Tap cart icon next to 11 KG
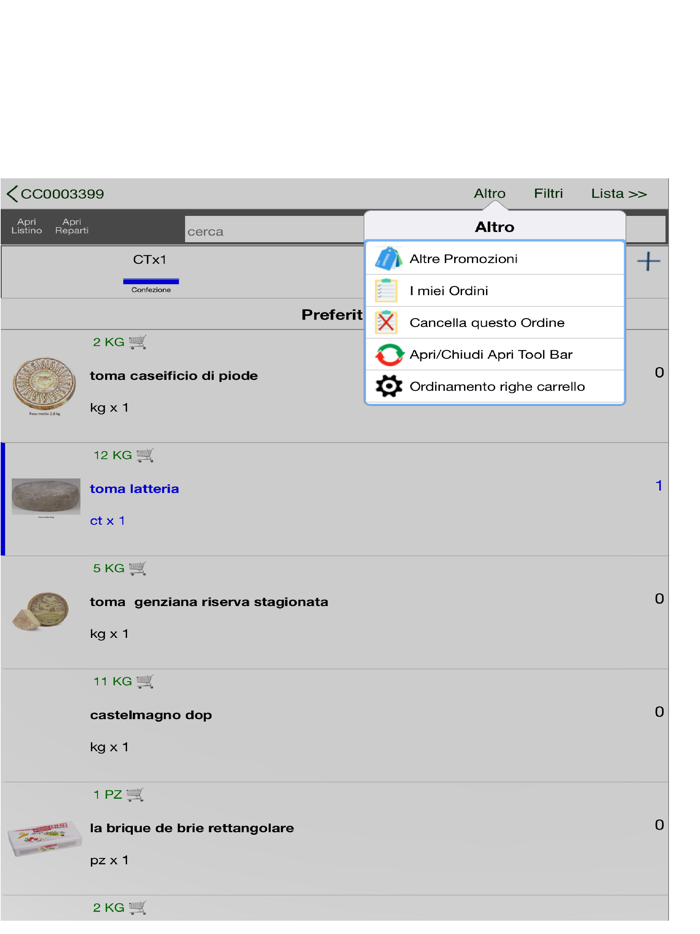700x934 pixels. click(145, 681)
